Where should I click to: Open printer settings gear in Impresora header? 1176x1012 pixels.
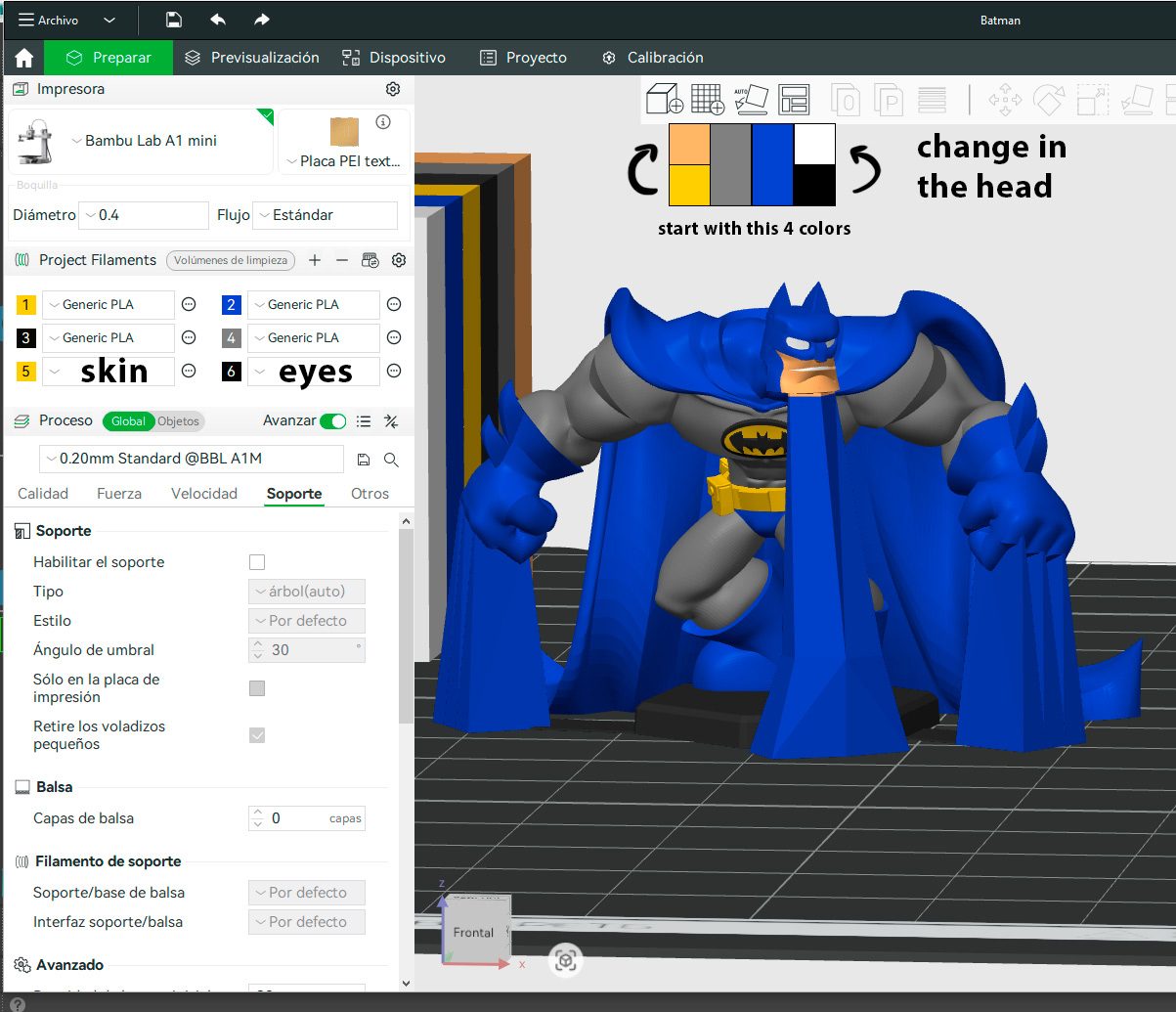coord(393,89)
